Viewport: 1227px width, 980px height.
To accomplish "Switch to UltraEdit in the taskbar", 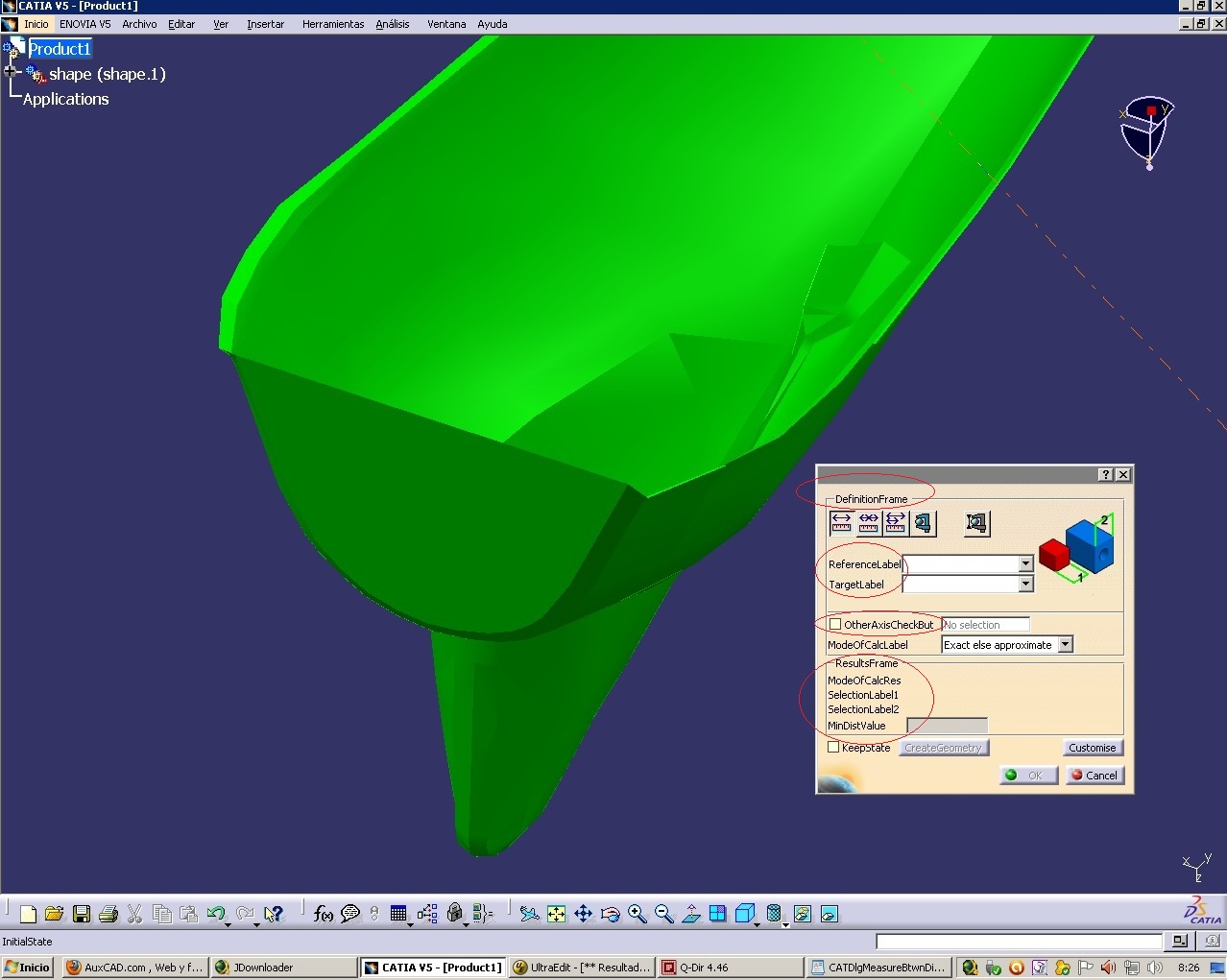I will click(x=582, y=967).
